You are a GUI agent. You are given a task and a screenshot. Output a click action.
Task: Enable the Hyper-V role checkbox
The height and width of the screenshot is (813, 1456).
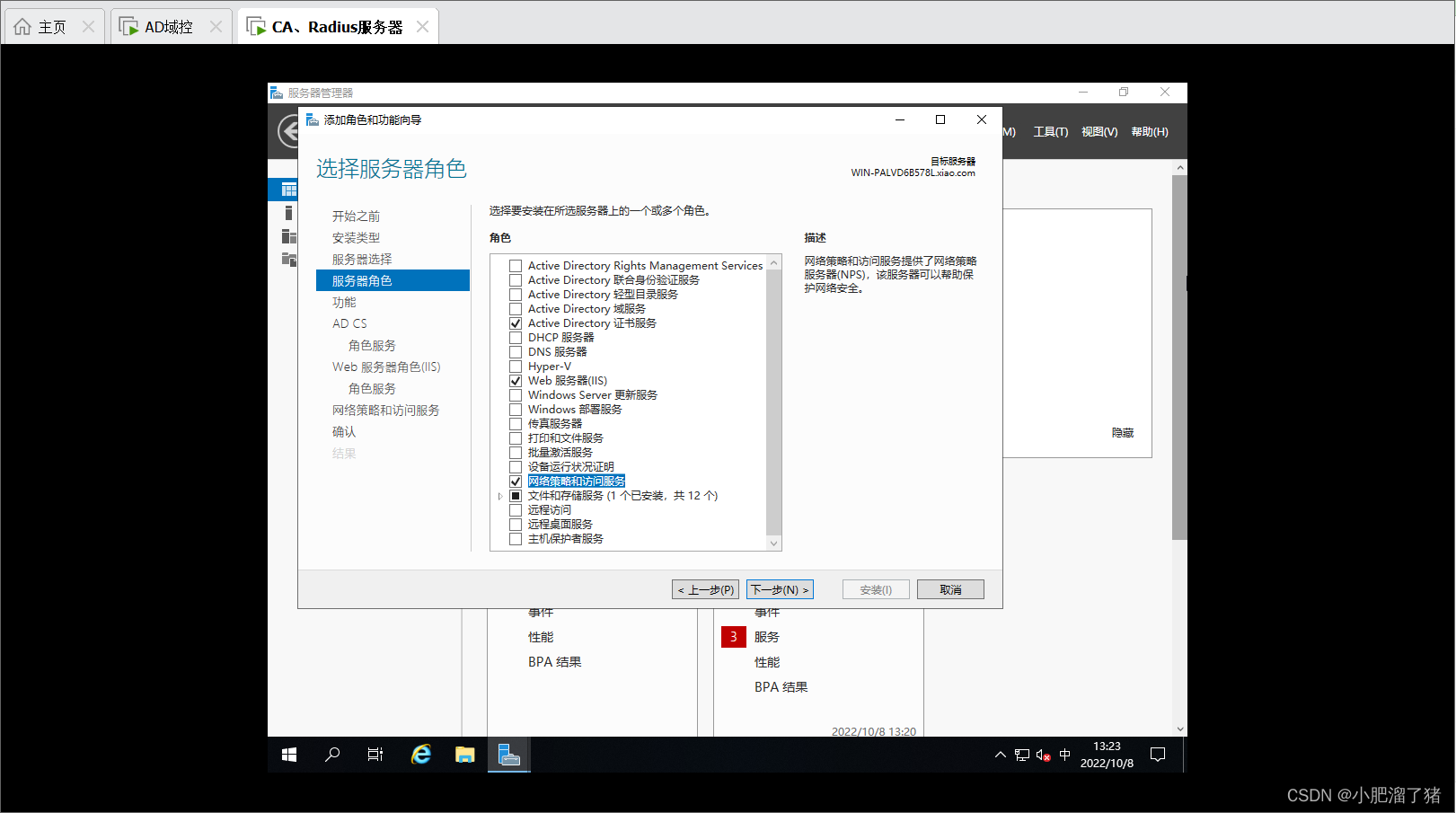click(x=516, y=367)
